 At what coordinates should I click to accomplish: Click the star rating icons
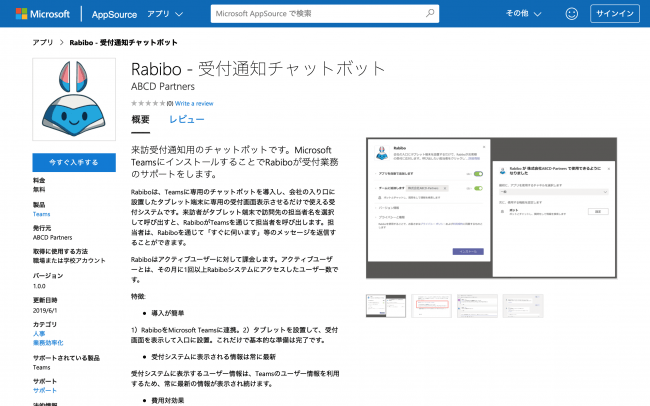point(148,103)
